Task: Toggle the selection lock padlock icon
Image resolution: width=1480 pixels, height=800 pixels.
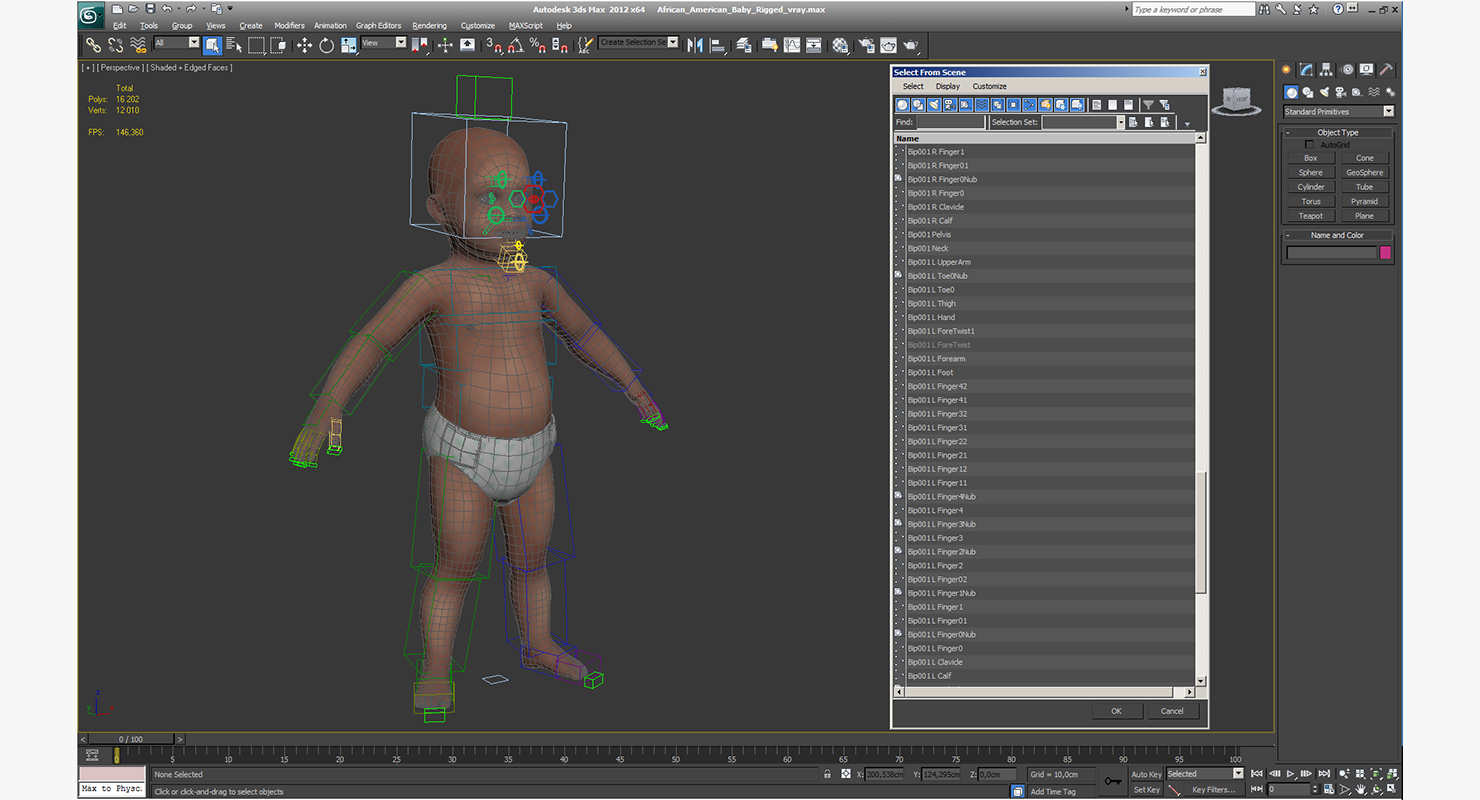Action: (827, 774)
